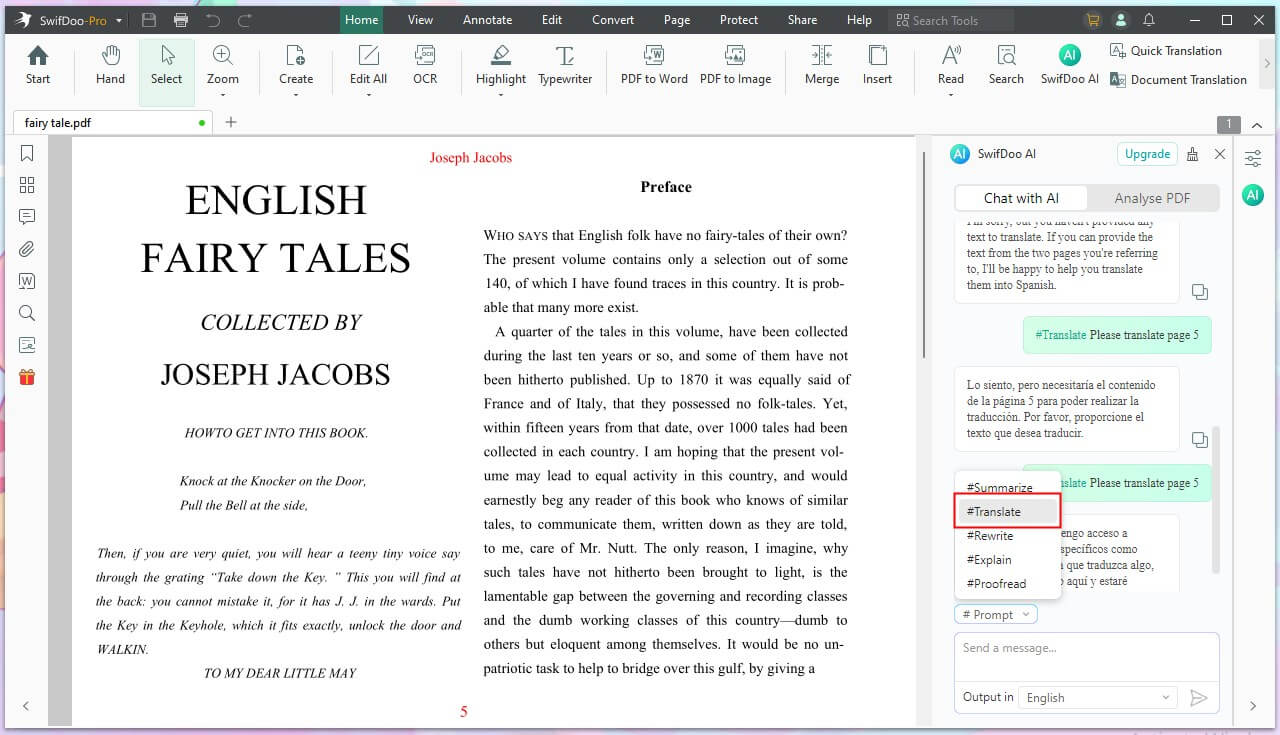Open the Merge tool
Image resolution: width=1280 pixels, height=735 pixels.
(x=822, y=66)
